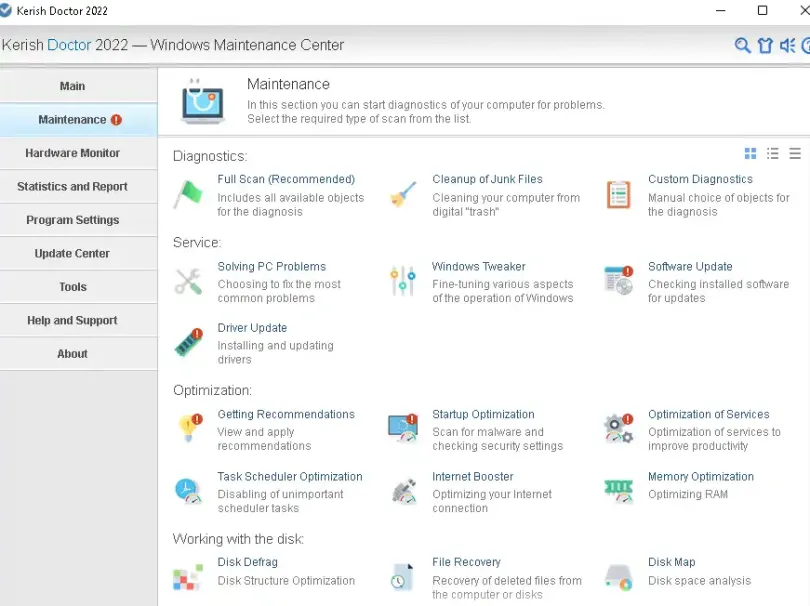
Task: Switch to bulleted list view
Action: click(773, 154)
